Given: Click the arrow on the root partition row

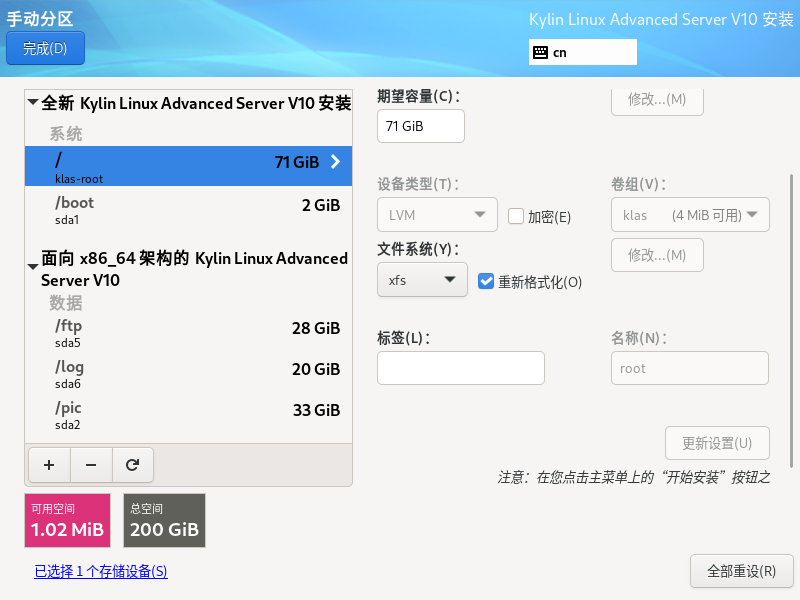Looking at the screenshot, I should pos(335,162).
